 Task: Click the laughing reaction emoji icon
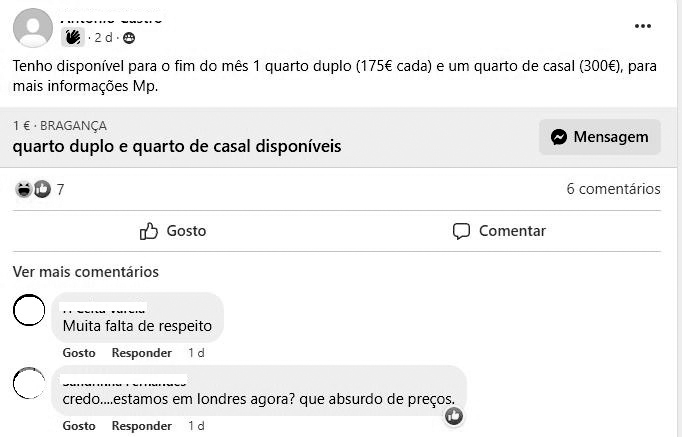click(x=23, y=189)
